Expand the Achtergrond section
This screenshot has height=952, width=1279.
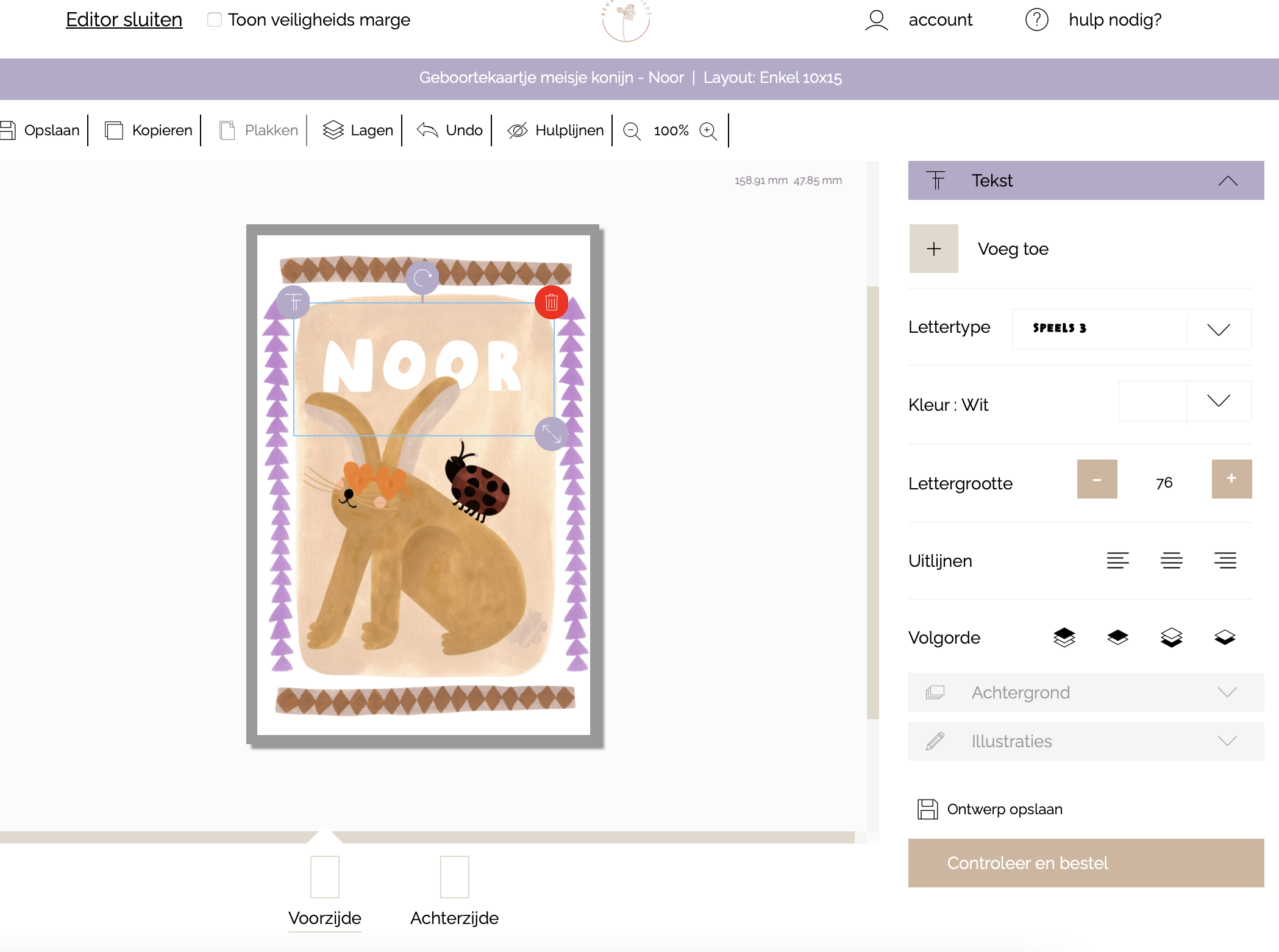click(1086, 692)
